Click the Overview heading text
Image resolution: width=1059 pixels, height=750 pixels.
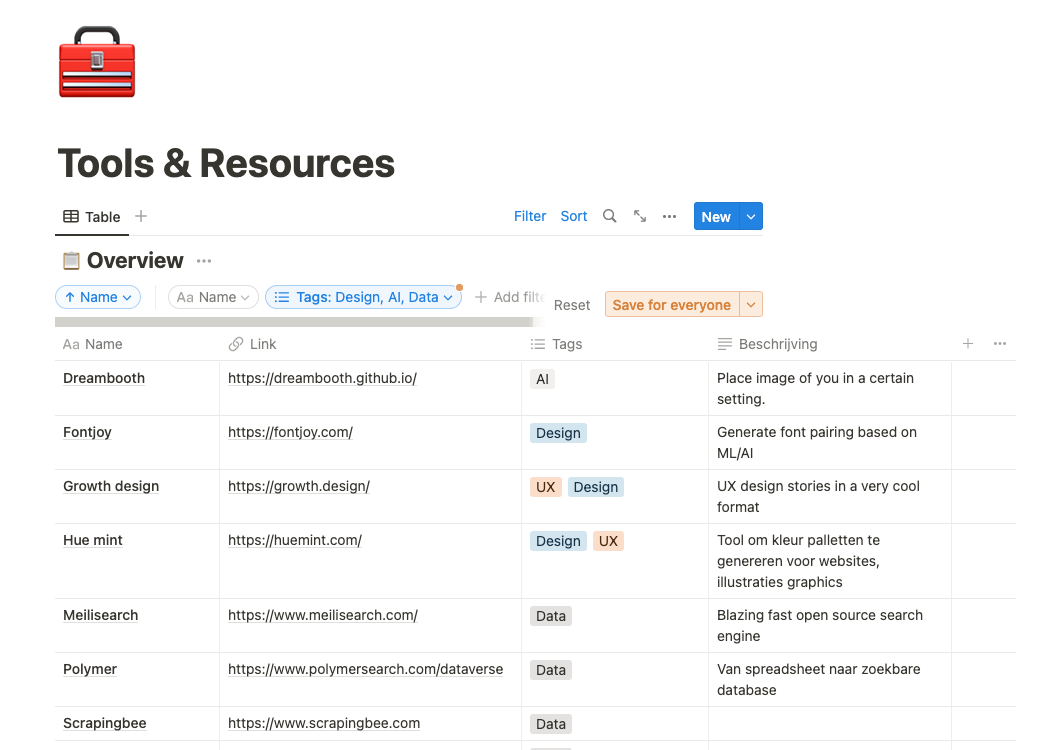pyautogui.click(x=135, y=260)
